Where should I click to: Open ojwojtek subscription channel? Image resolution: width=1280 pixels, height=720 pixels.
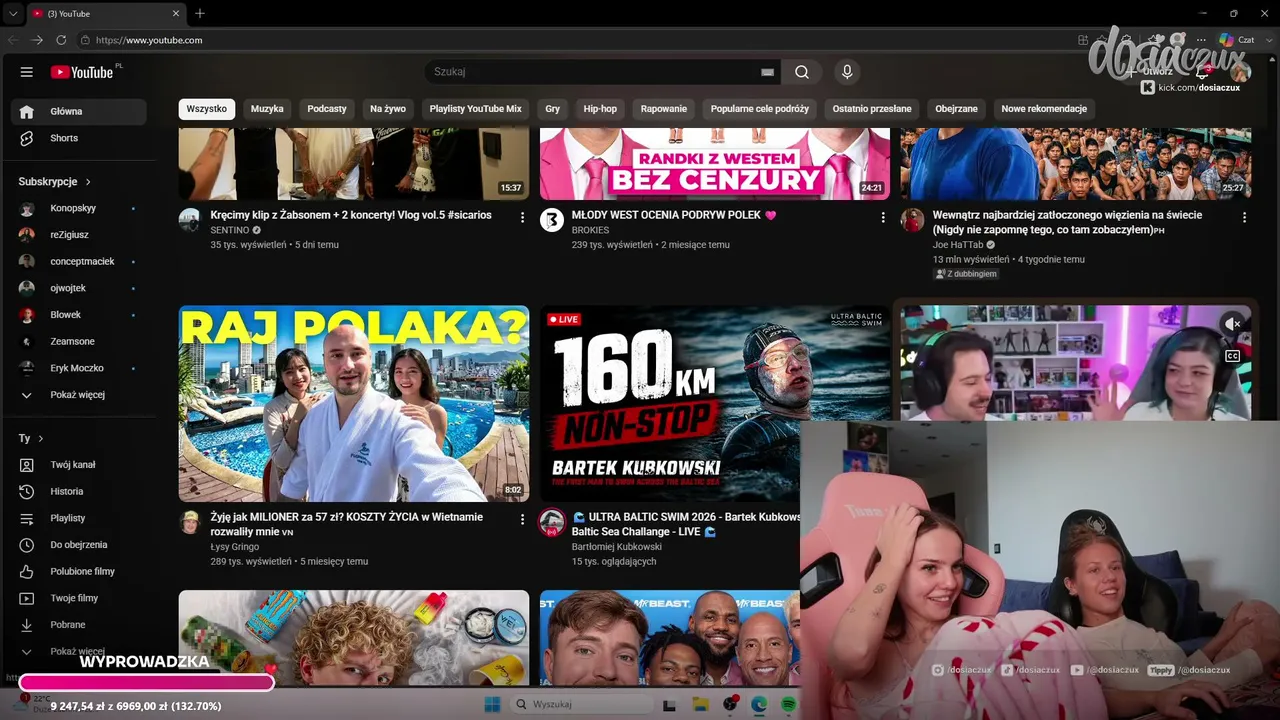pyautogui.click(x=78, y=288)
